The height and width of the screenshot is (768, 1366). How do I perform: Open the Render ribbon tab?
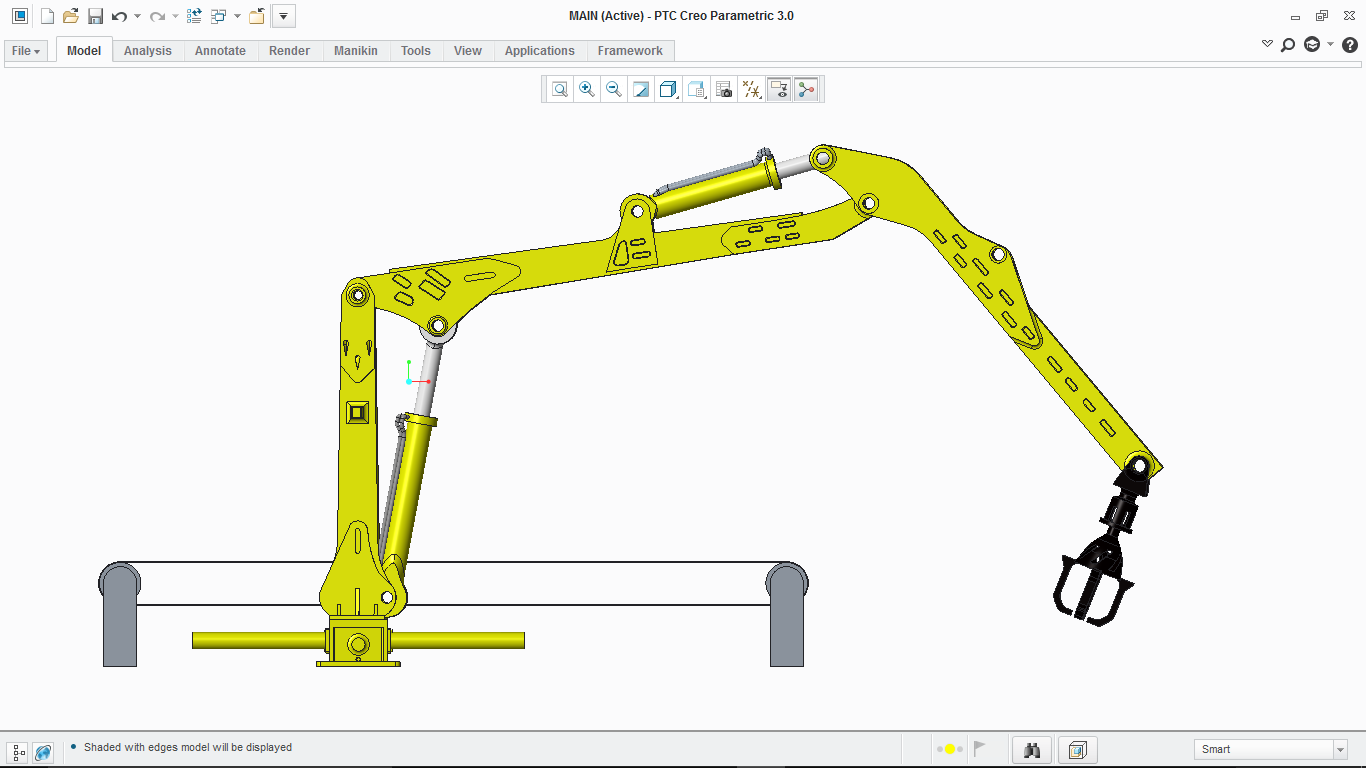pyautogui.click(x=289, y=51)
